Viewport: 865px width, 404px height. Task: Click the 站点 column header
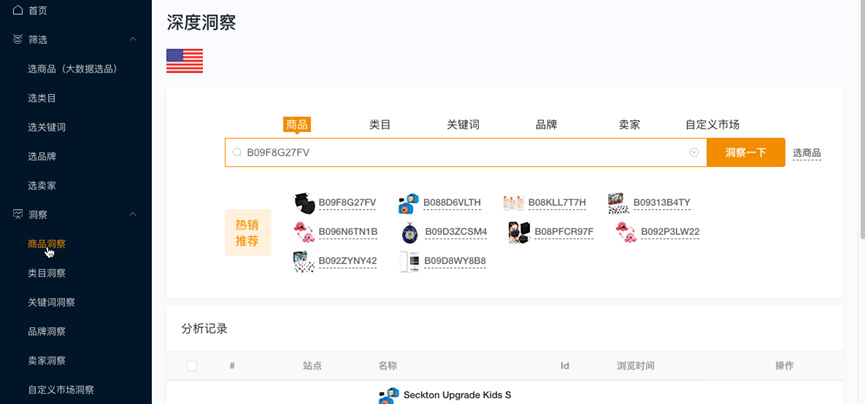click(312, 366)
